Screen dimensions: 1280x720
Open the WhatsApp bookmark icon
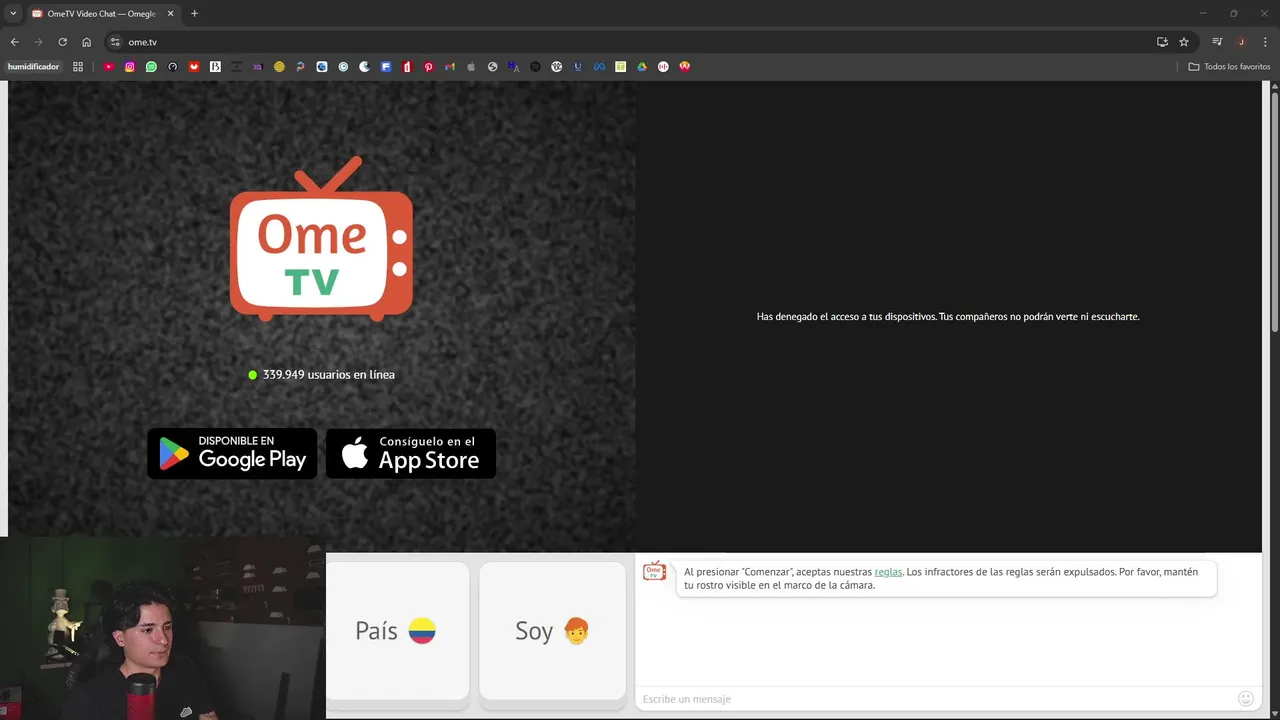(x=151, y=67)
